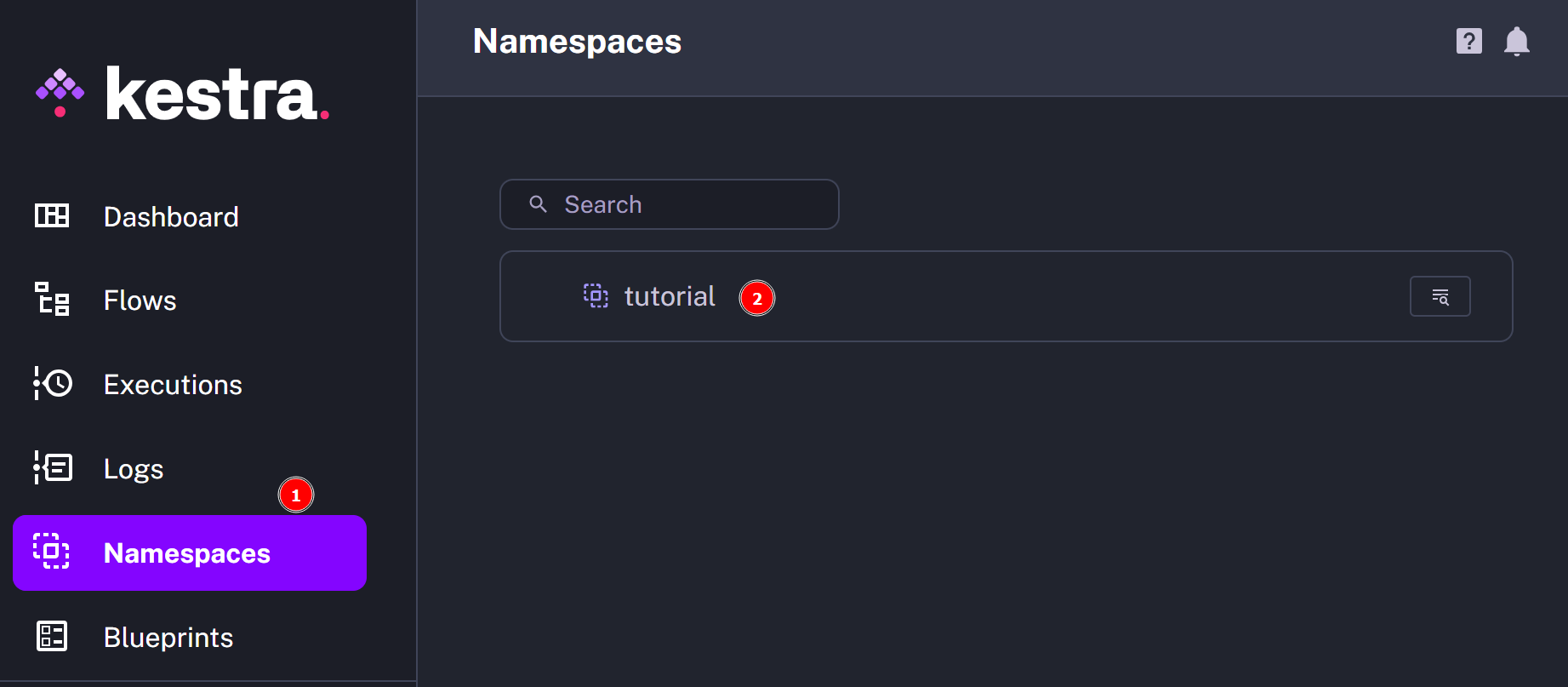Open Blueprints via its sidebar icon
The image size is (1568, 687).
click(x=51, y=637)
